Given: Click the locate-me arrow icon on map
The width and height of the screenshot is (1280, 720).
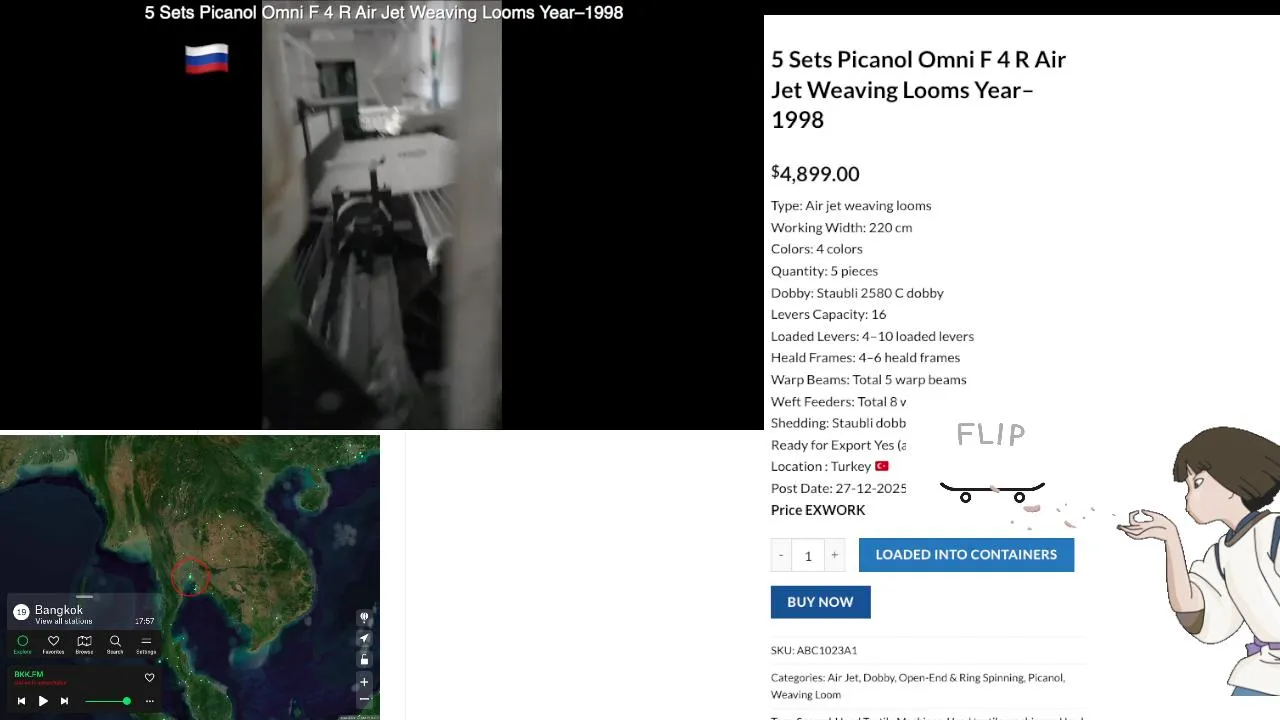Looking at the screenshot, I should click(364, 638).
